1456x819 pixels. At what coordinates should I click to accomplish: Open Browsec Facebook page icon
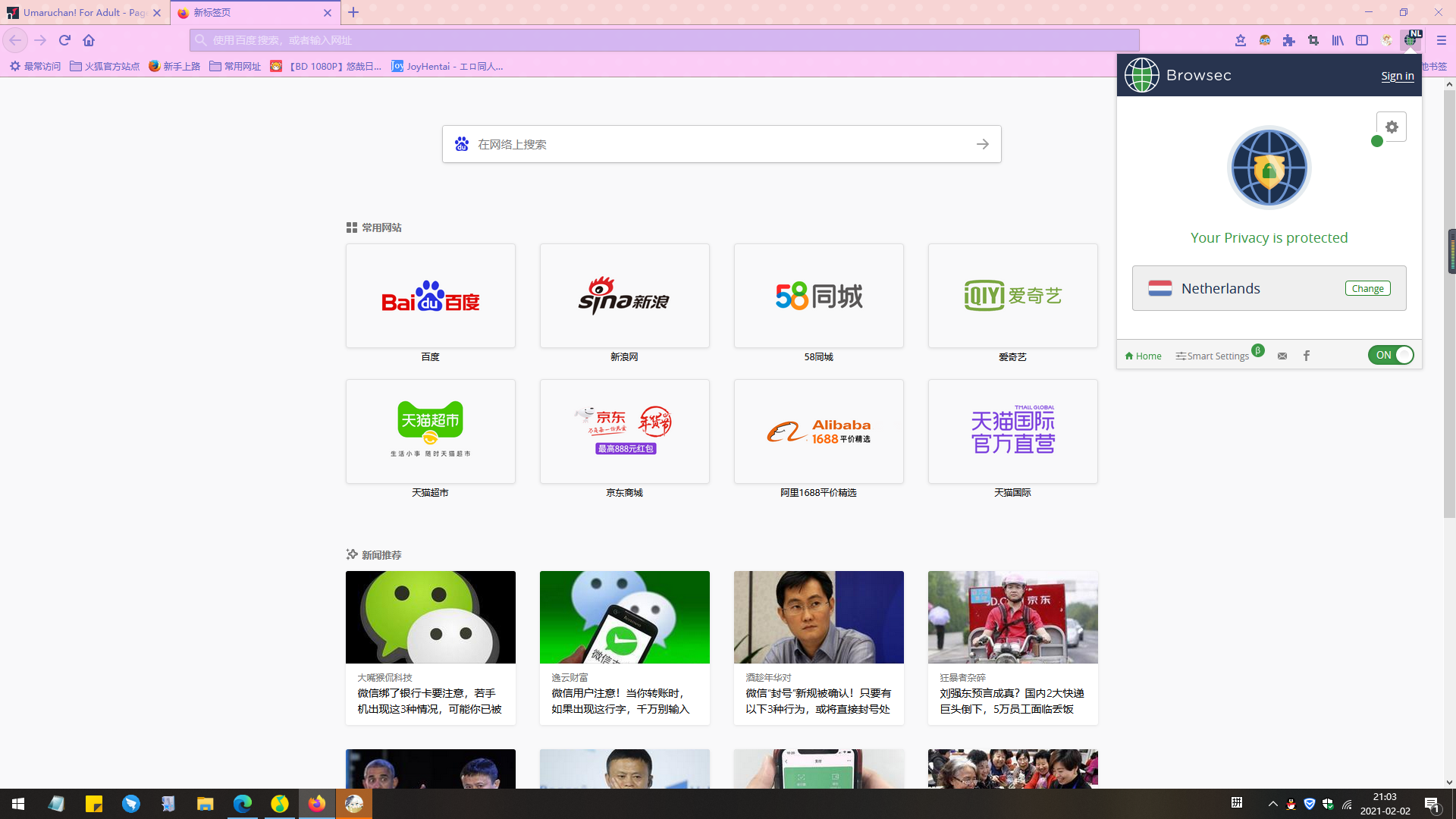[x=1307, y=356]
